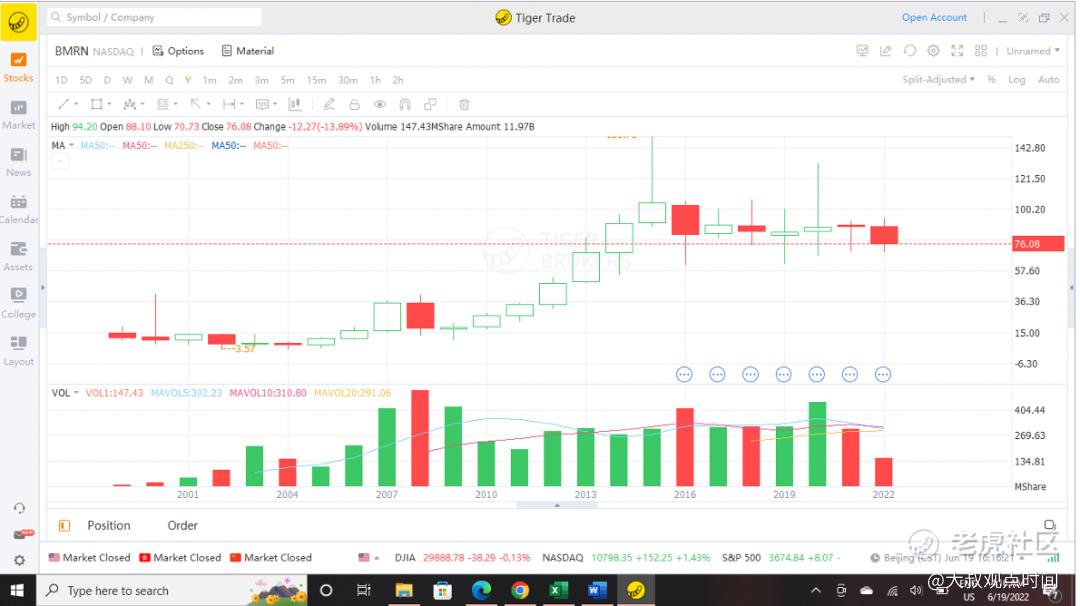1080x606 pixels.
Task: Click the Symbol / Company search field
Action: pos(154,17)
